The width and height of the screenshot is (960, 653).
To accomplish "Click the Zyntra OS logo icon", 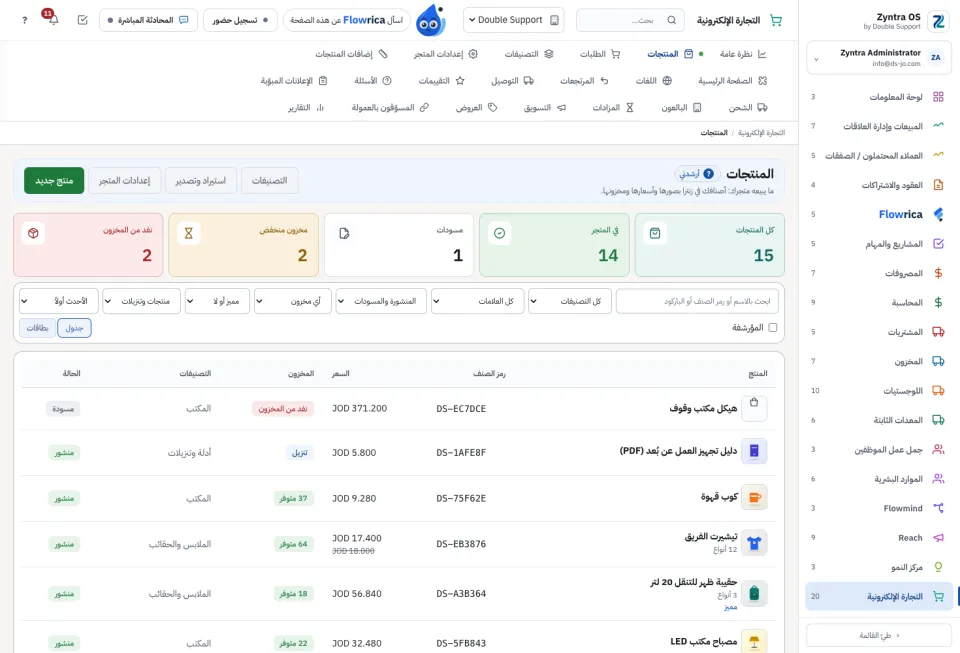I will tap(937, 21).
